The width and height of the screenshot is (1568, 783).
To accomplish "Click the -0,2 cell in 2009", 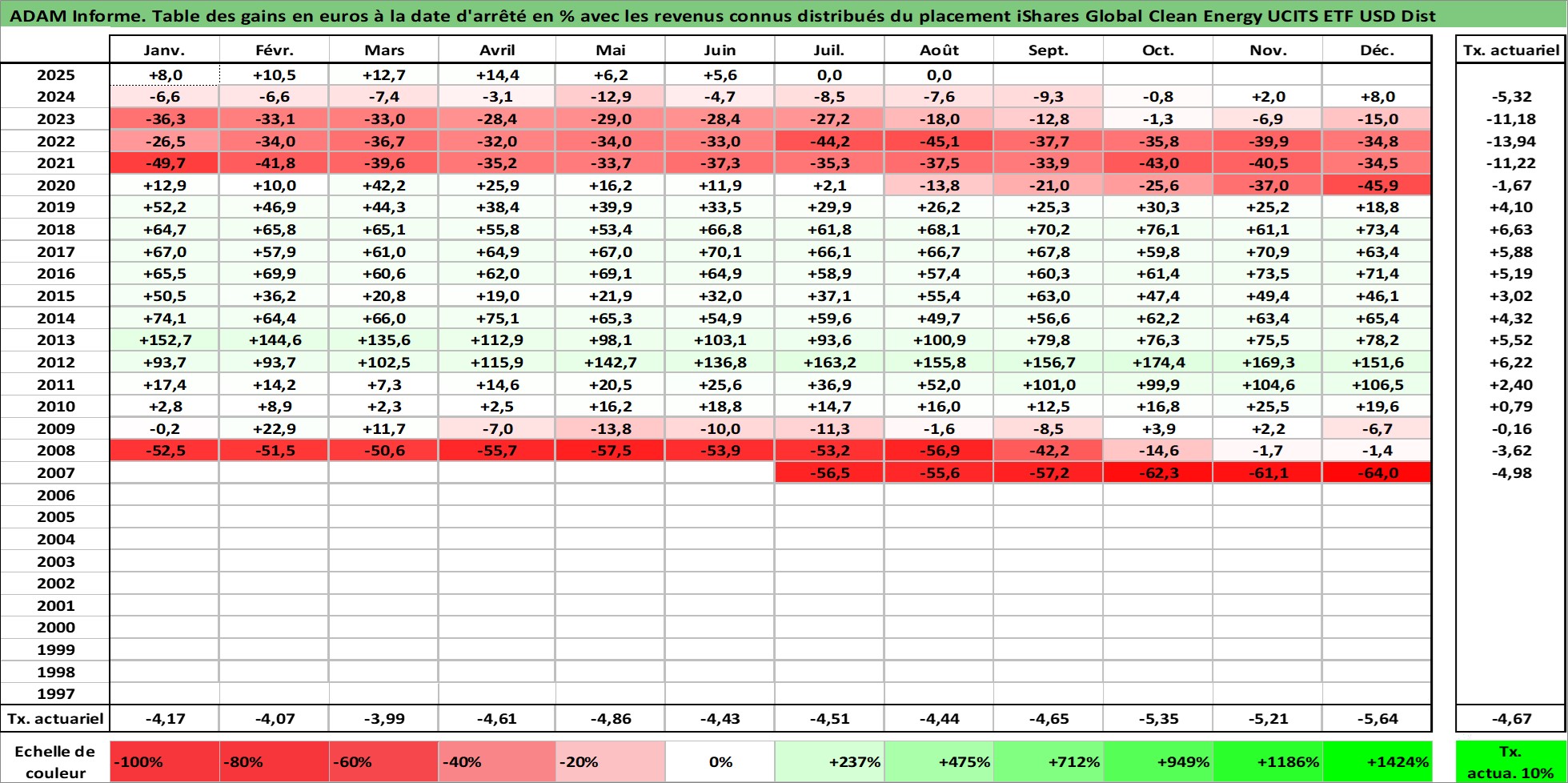I will [x=164, y=428].
